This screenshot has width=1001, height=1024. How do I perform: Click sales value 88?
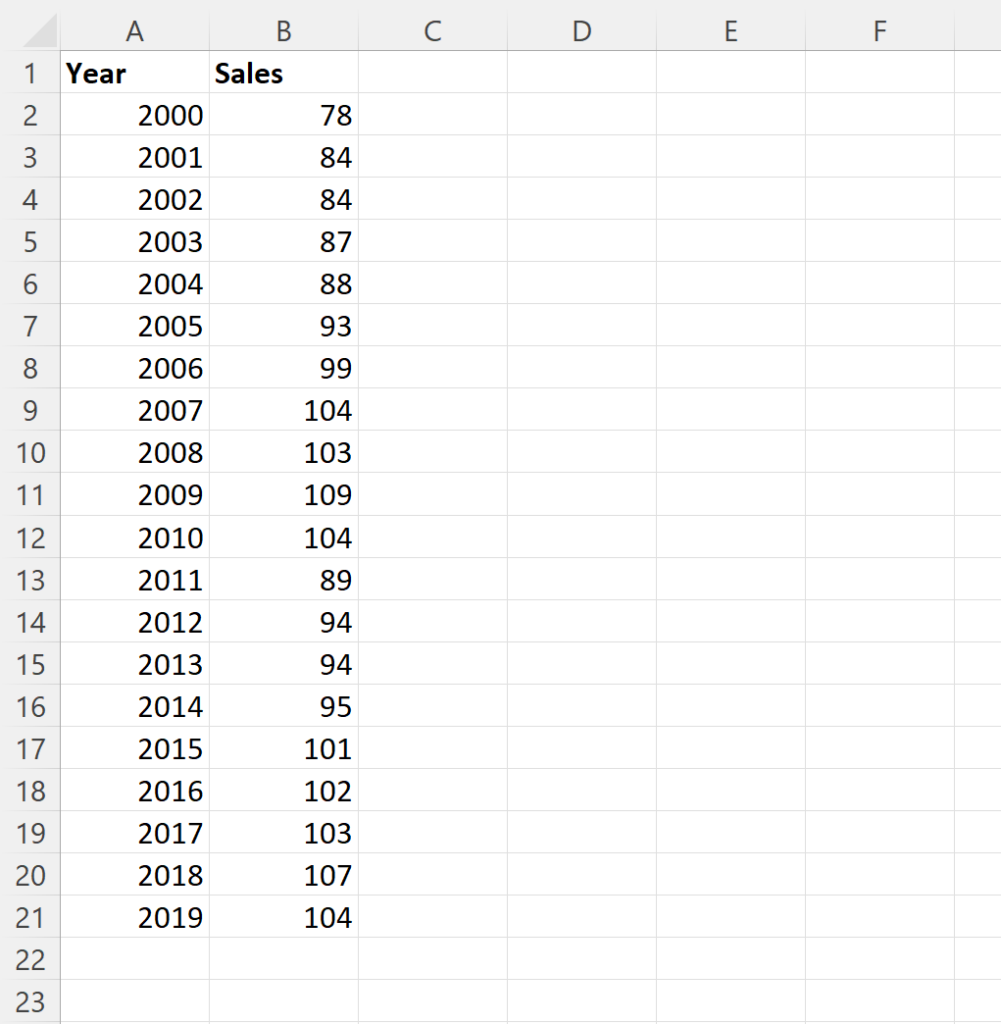click(283, 283)
